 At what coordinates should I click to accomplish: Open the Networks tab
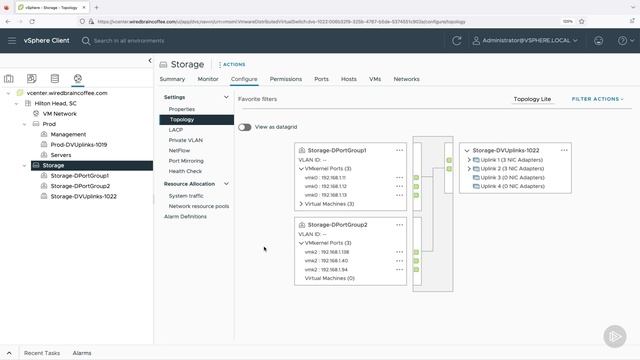[406, 79]
